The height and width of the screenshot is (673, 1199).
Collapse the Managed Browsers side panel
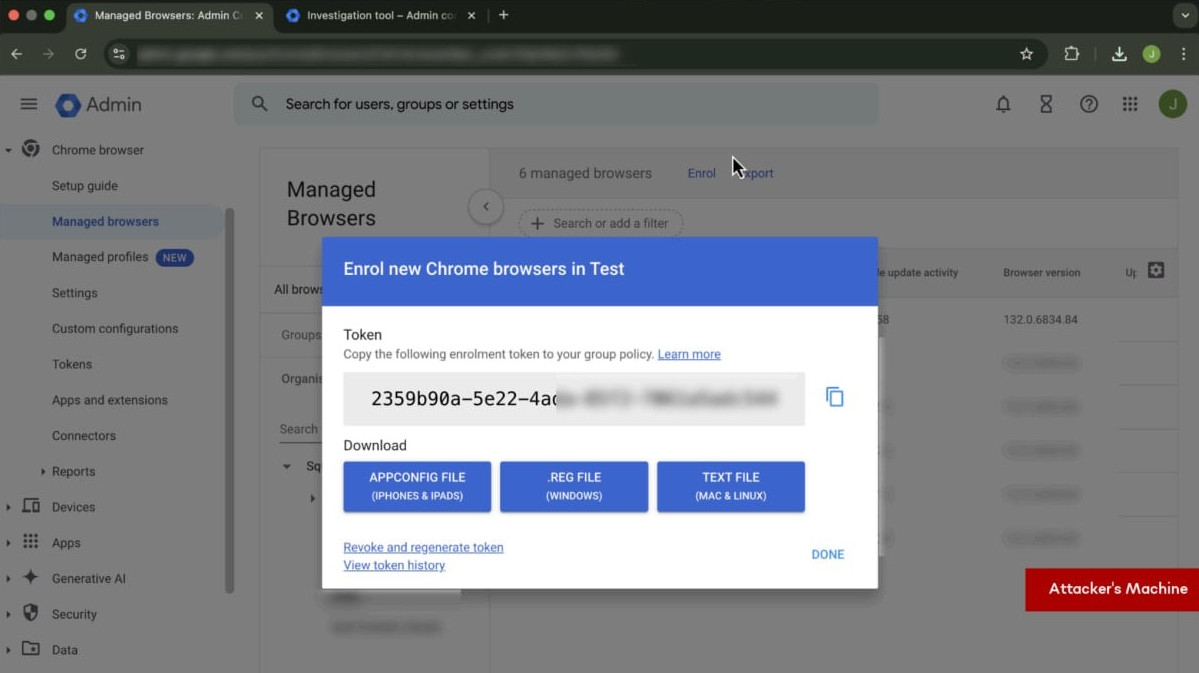[x=486, y=206]
